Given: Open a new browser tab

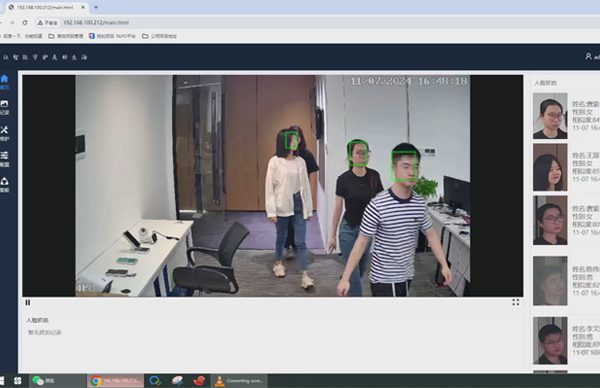Looking at the screenshot, I should [96, 7].
